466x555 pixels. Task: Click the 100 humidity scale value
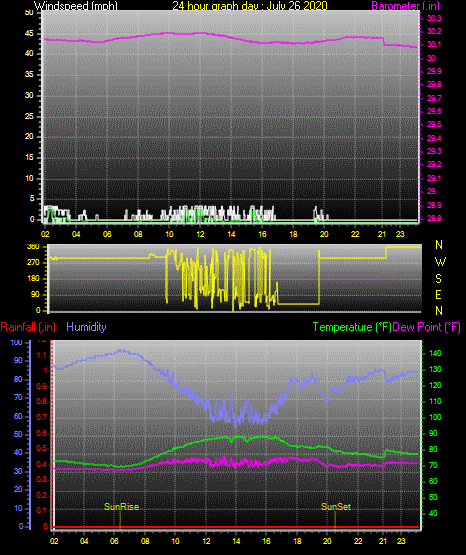point(17,342)
